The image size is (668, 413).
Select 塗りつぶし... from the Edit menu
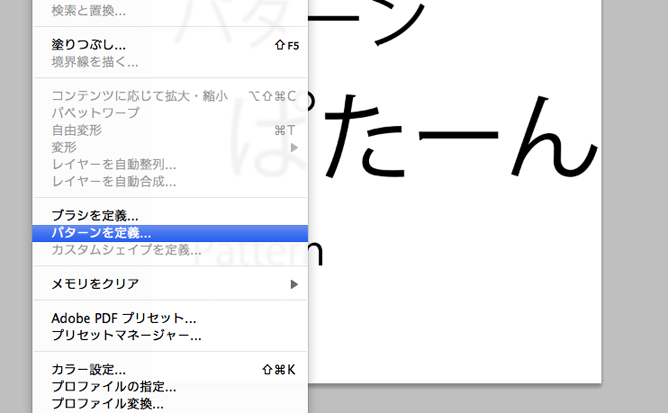pyautogui.click(x=170, y=45)
